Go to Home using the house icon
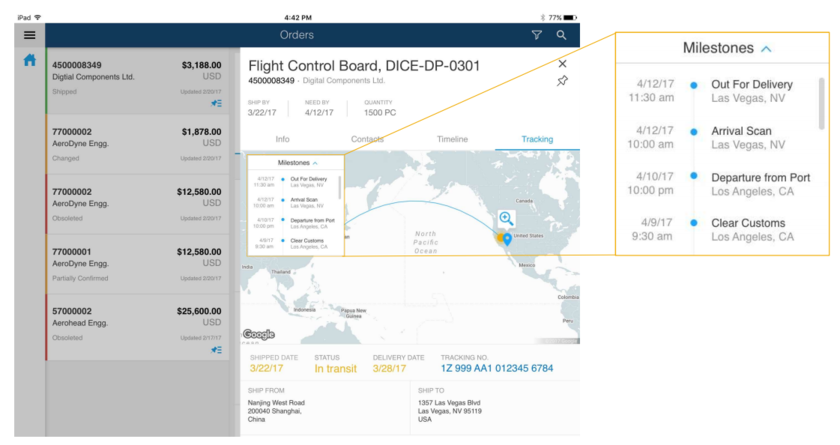 (x=30, y=61)
